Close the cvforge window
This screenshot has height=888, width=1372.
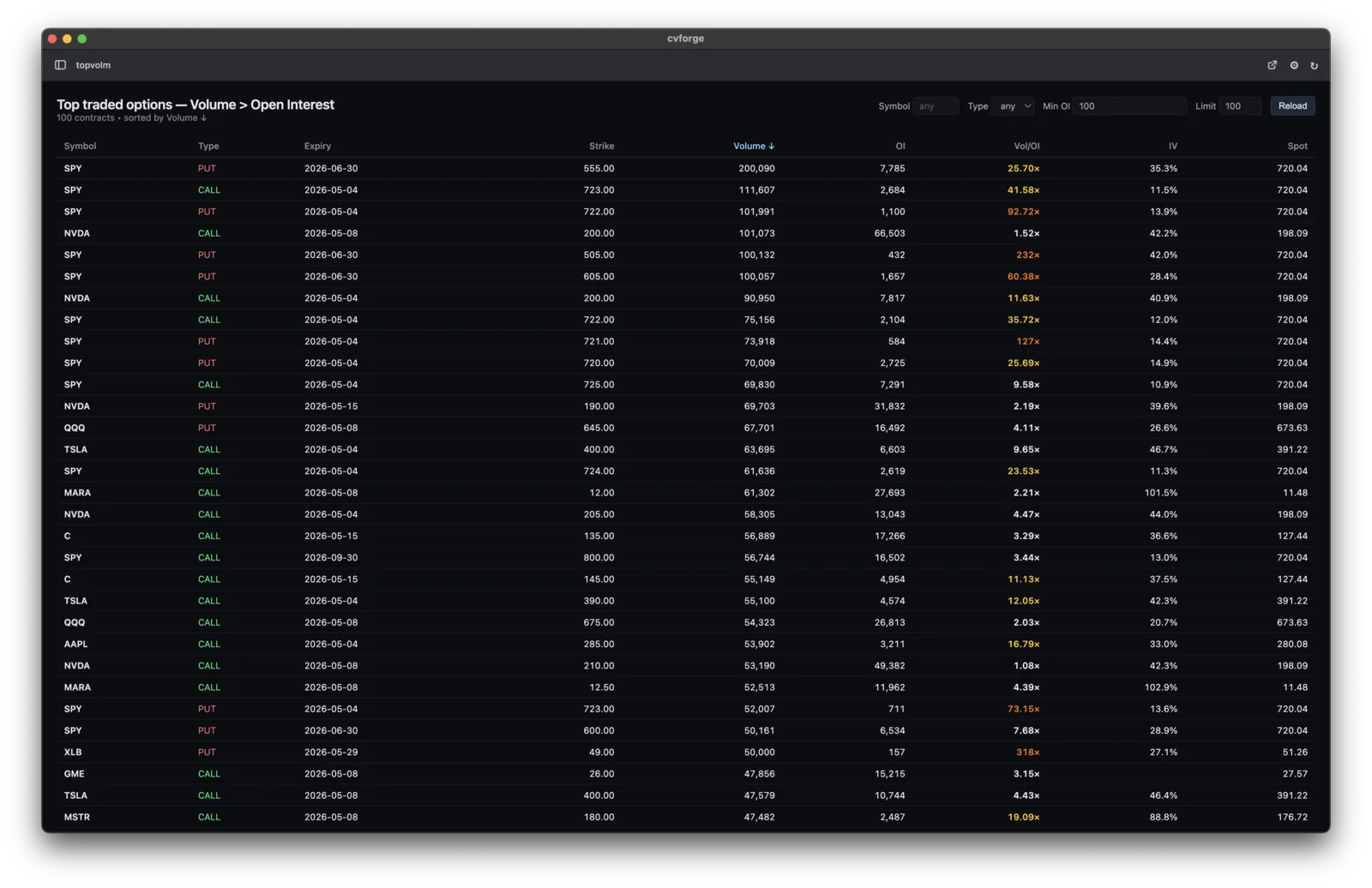point(52,39)
